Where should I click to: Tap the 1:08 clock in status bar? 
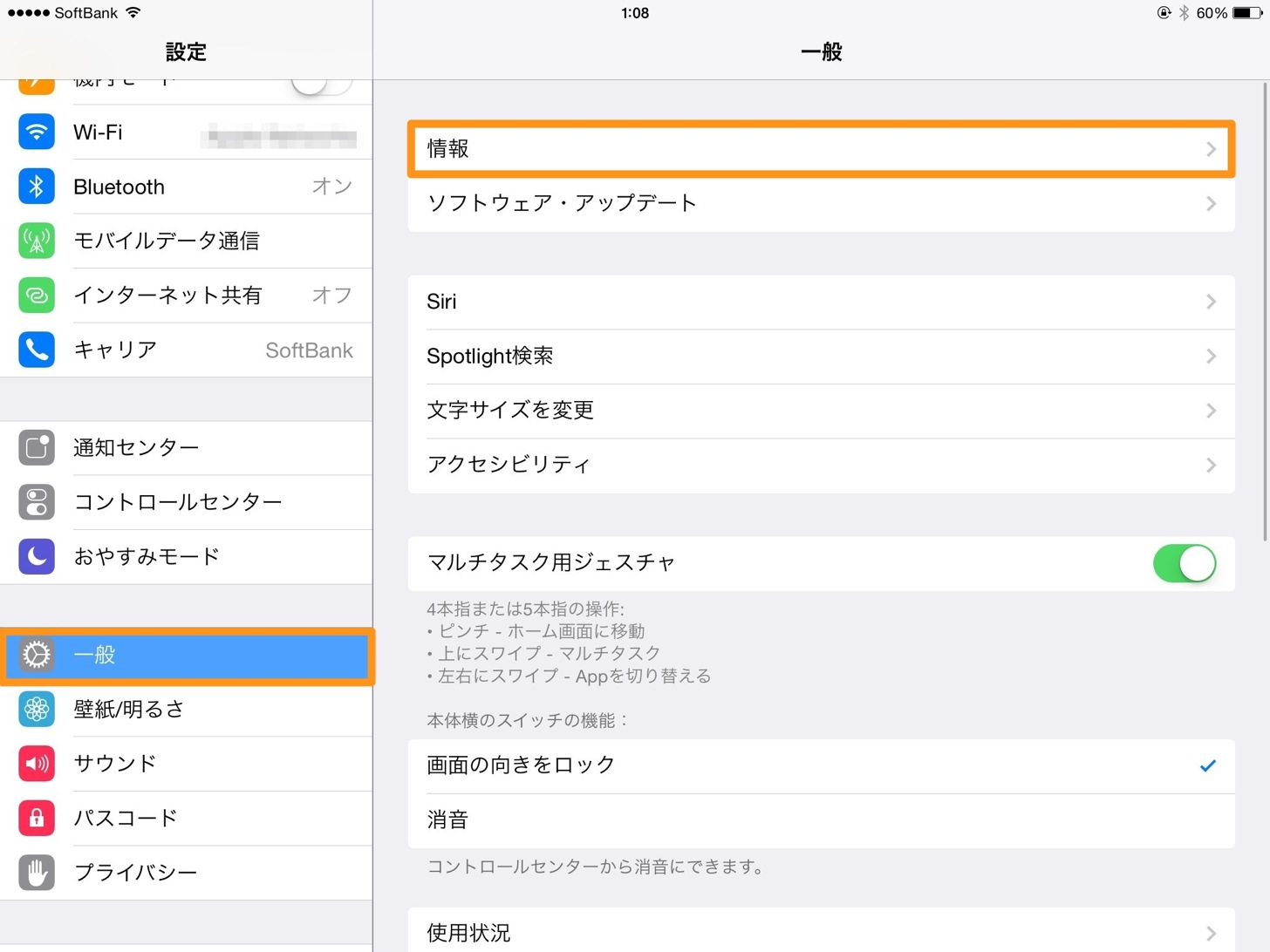[635, 13]
